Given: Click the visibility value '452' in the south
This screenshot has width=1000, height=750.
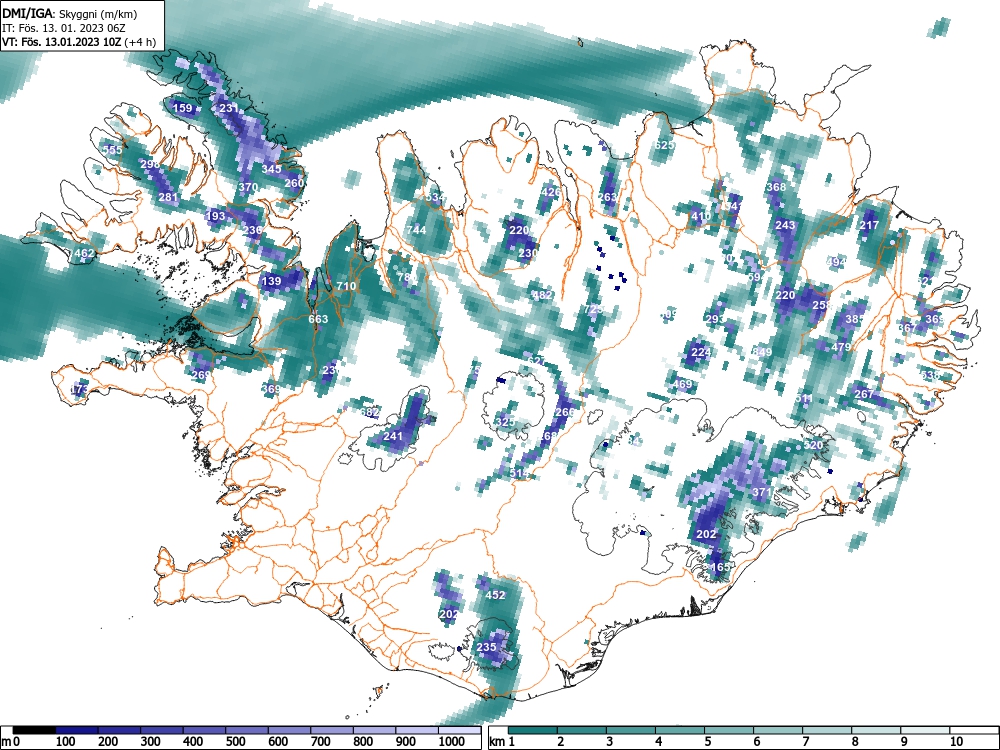Looking at the screenshot, I should 496,595.
